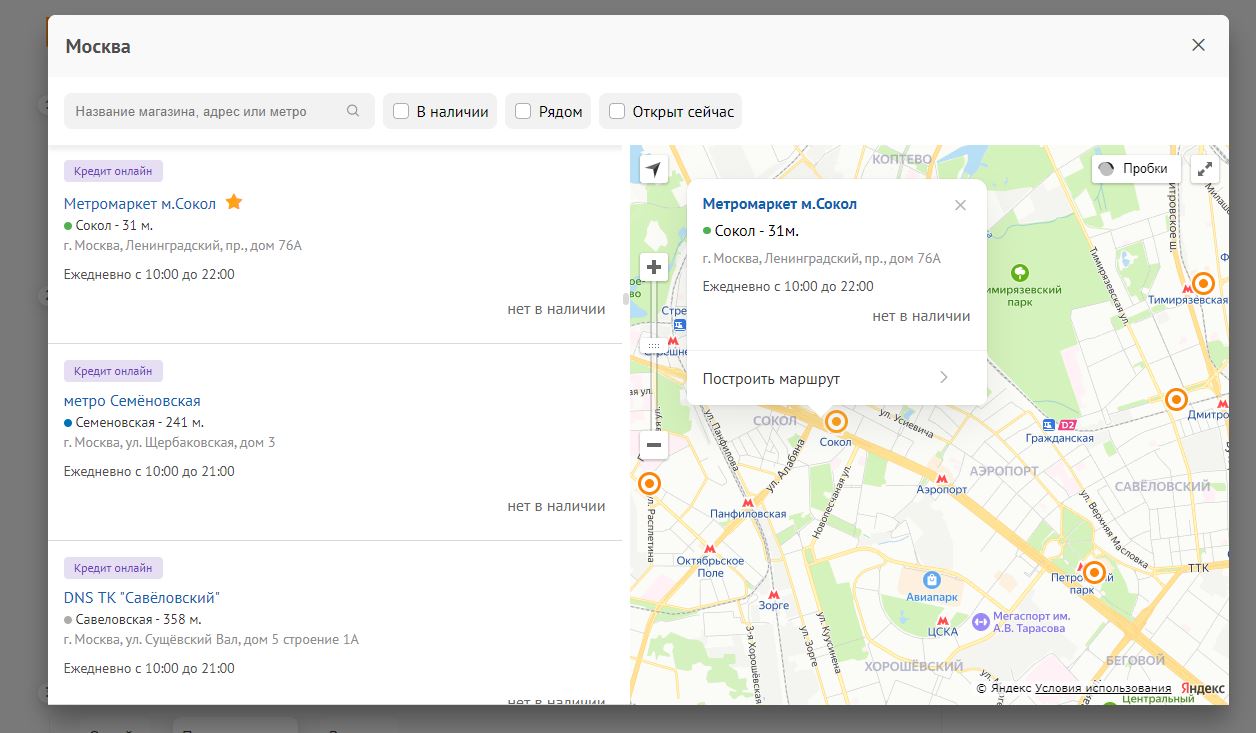Open Построить маршрут chevron in popup
Image resolution: width=1256 pixels, height=733 pixels.
(x=943, y=378)
